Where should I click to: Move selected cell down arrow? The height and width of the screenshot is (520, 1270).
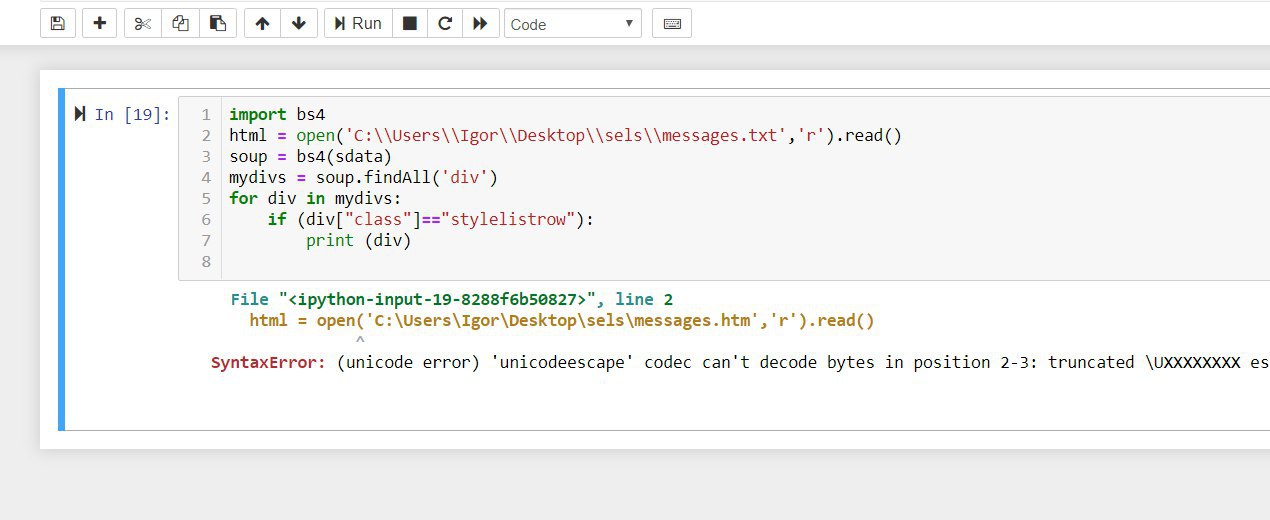pyautogui.click(x=299, y=23)
